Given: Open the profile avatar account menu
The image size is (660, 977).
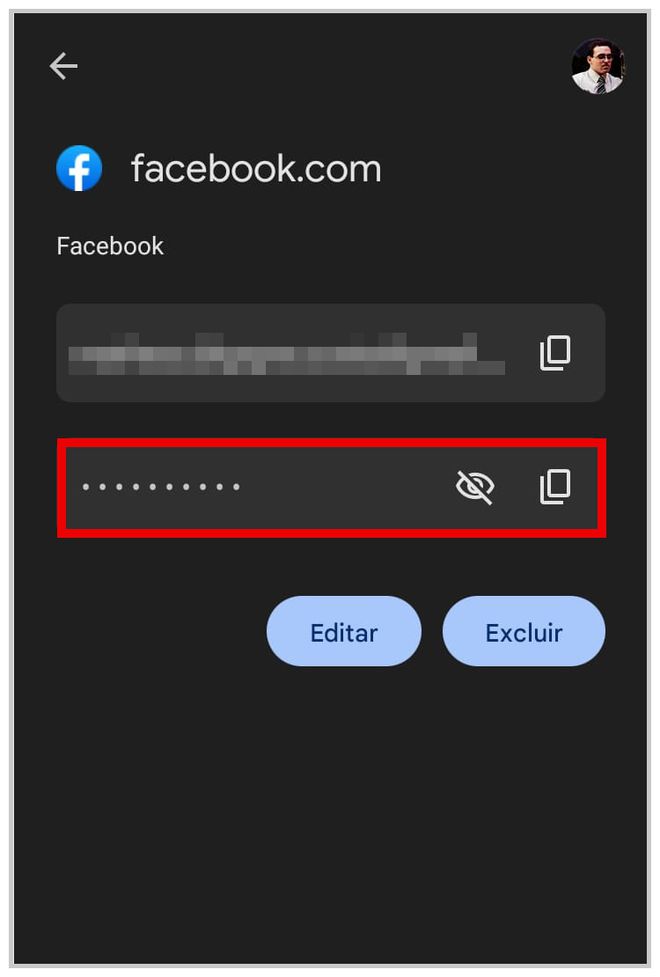Looking at the screenshot, I should [598, 66].
